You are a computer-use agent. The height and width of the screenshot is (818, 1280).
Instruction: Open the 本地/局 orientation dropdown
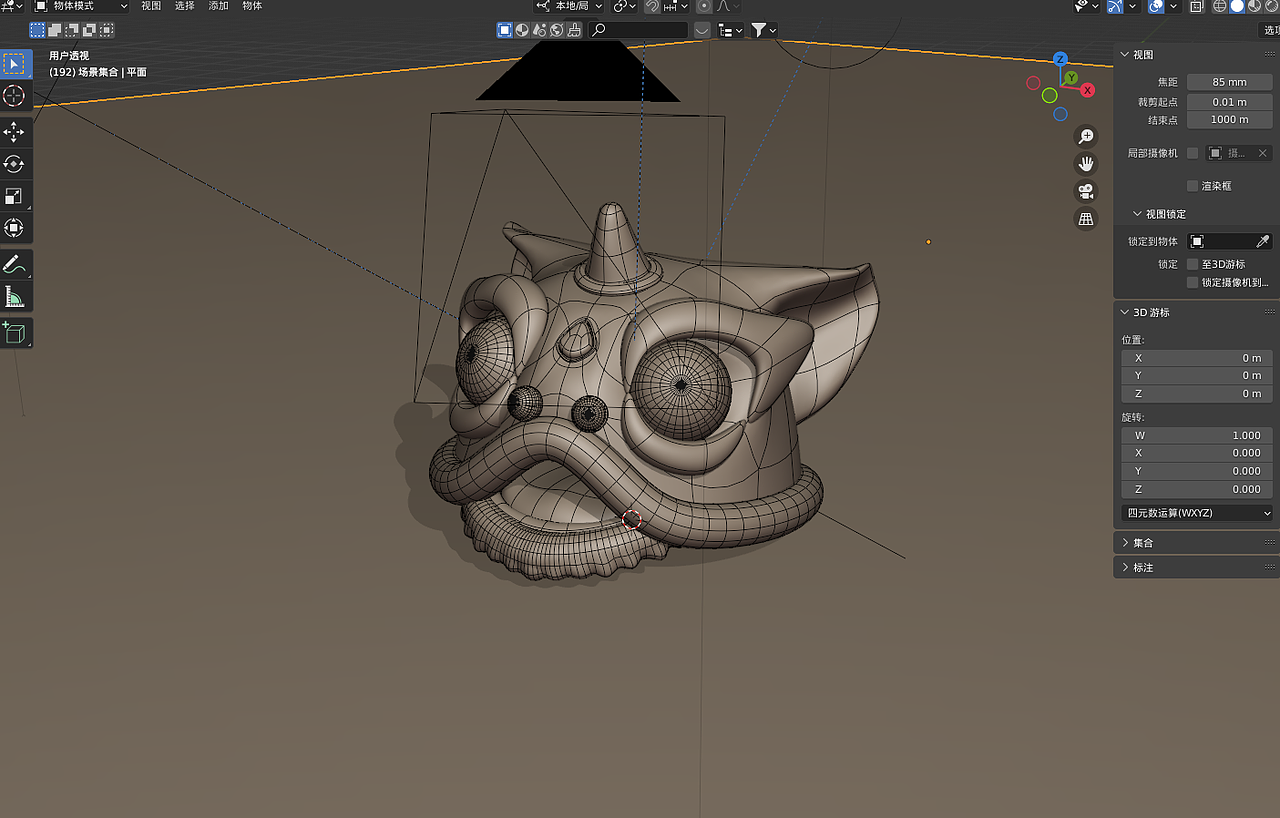click(x=567, y=6)
